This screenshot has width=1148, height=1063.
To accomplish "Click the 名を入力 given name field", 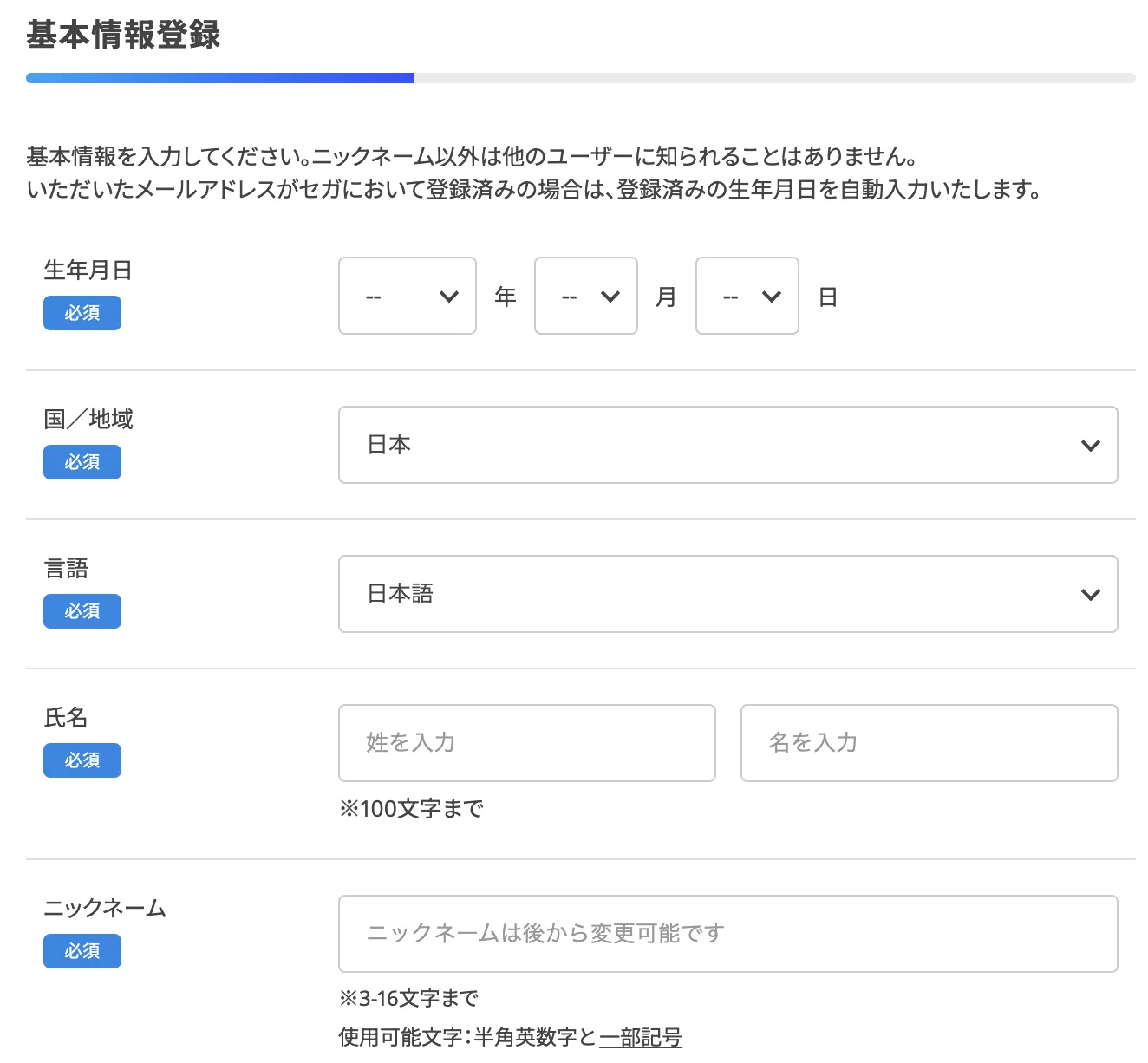I will click(929, 743).
